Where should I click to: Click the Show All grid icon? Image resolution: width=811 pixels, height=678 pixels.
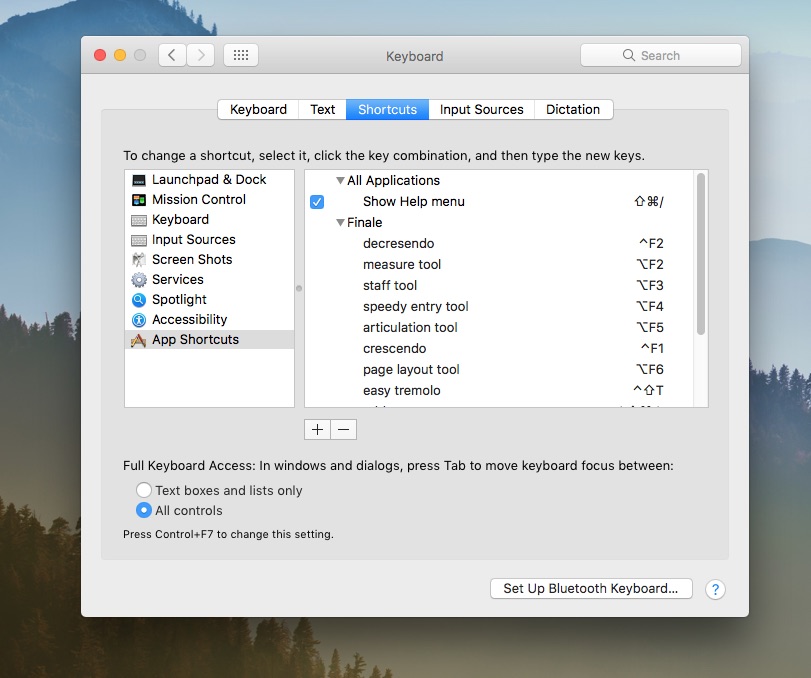pos(241,56)
